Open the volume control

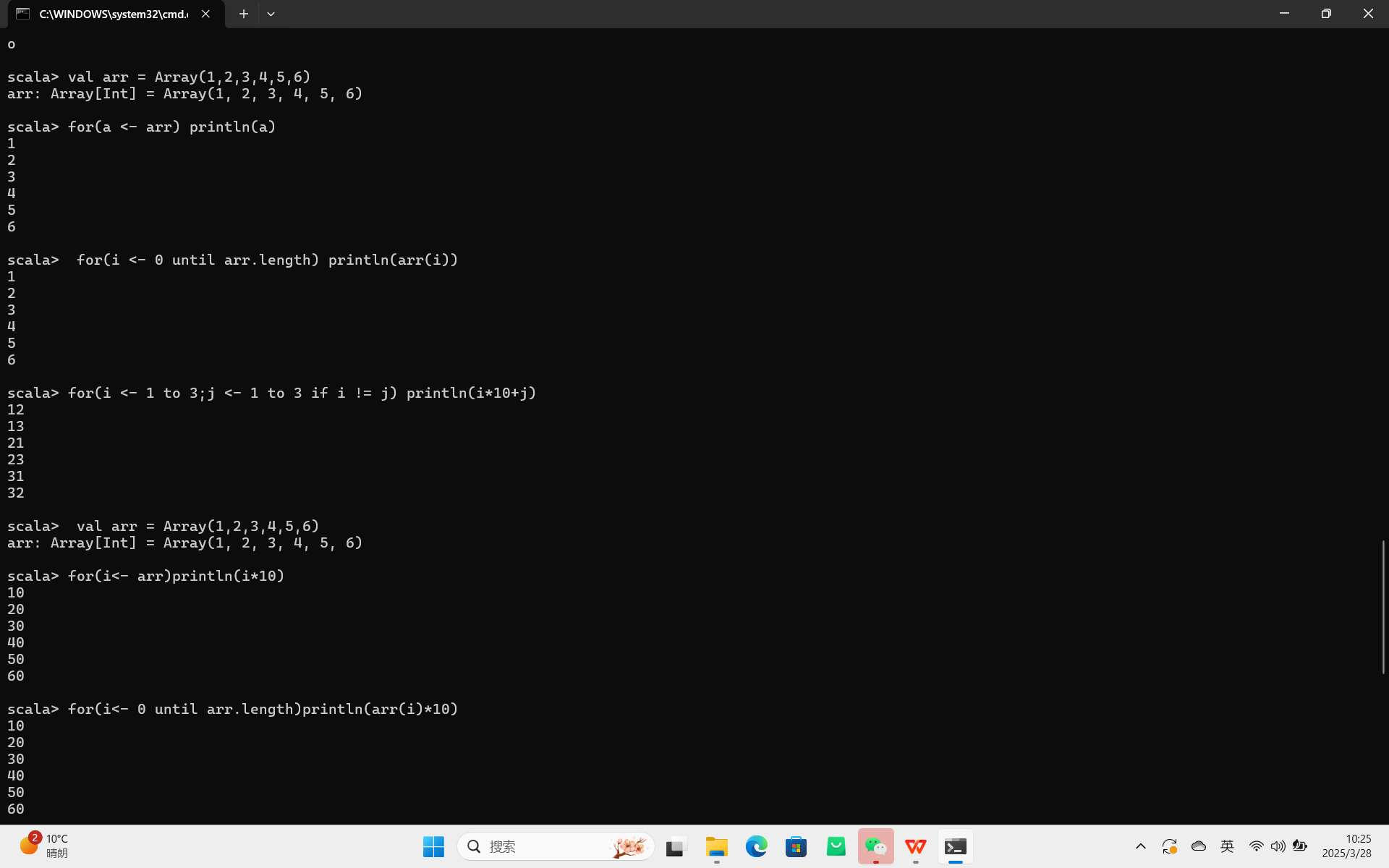pos(1278,846)
